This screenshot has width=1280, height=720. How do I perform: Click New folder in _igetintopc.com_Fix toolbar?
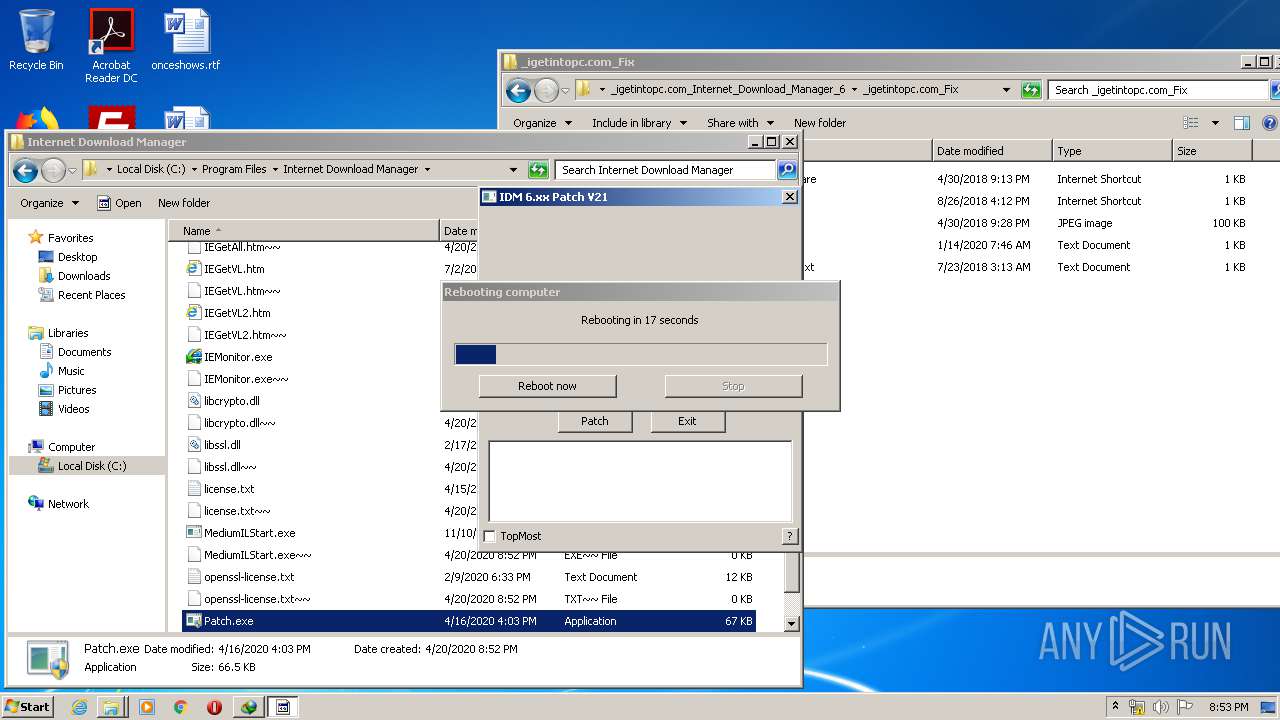(820, 123)
